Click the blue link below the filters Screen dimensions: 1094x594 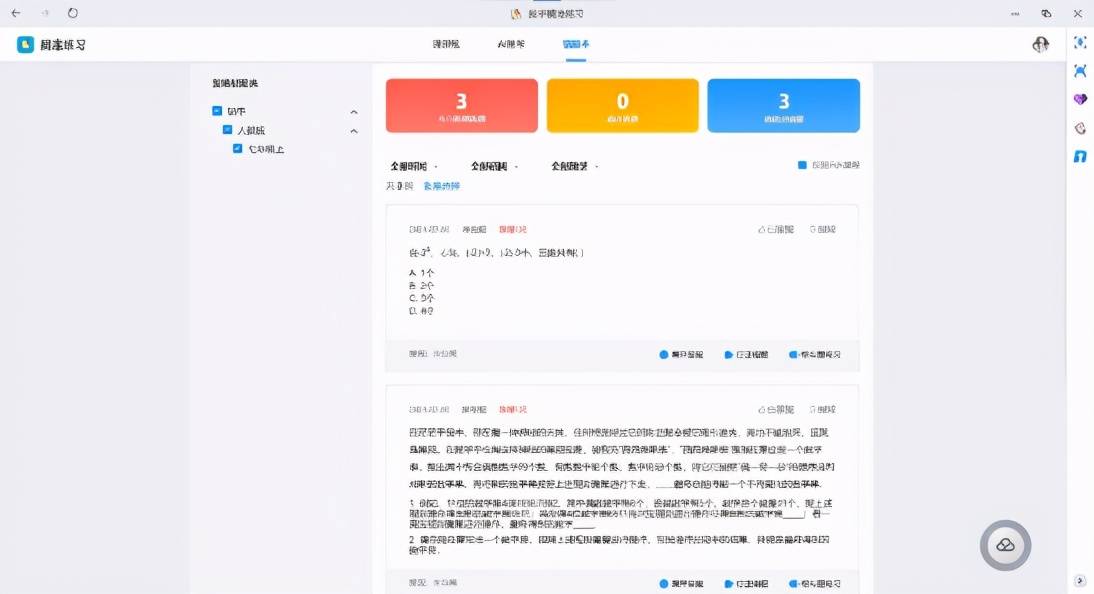pos(442,186)
